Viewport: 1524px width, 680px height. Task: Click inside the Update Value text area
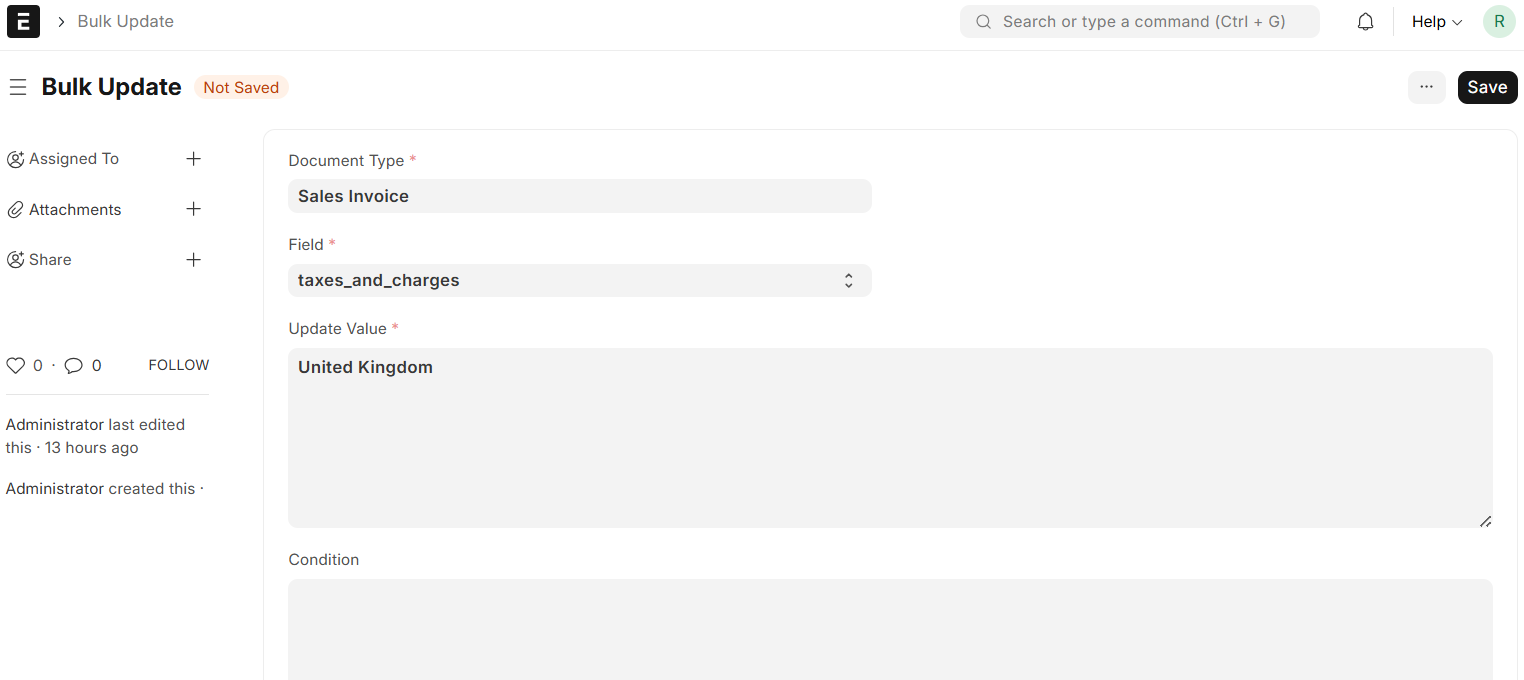pyautogui.click(x=890, y=438)
